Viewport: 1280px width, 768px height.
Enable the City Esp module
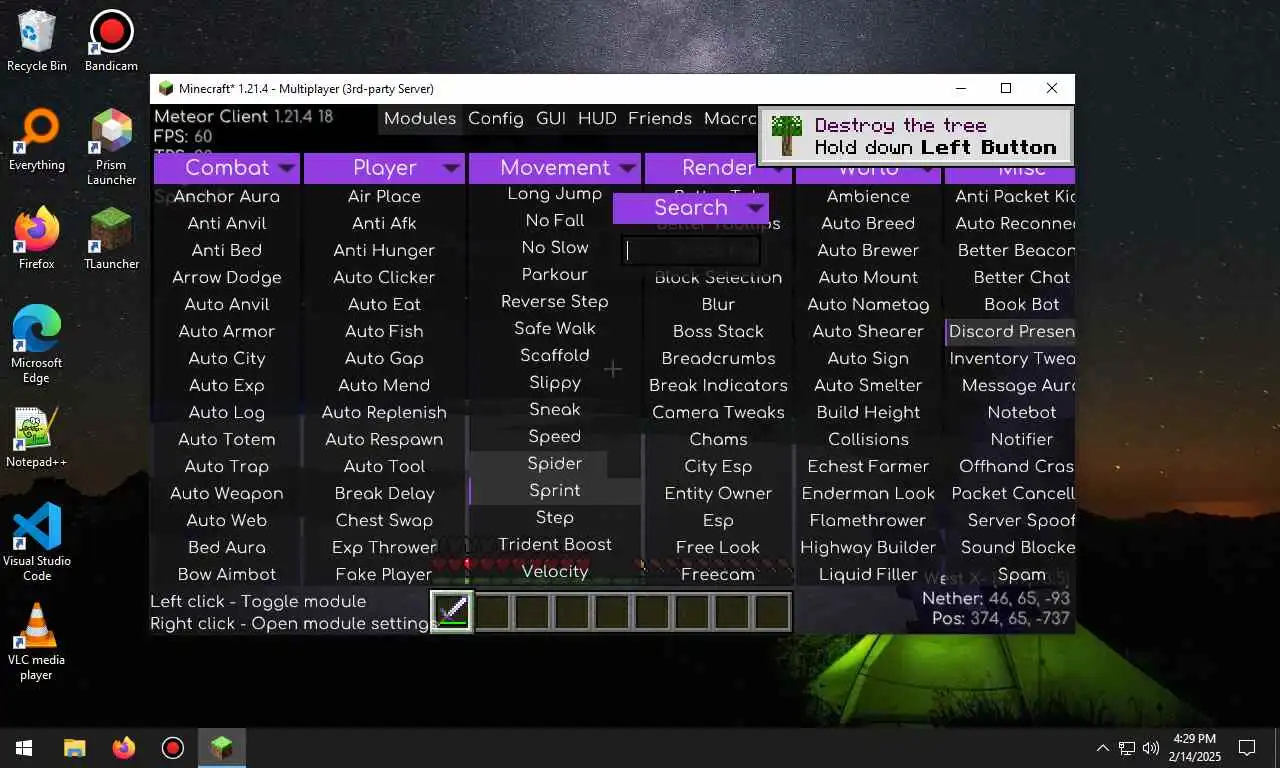pos(718,467)
